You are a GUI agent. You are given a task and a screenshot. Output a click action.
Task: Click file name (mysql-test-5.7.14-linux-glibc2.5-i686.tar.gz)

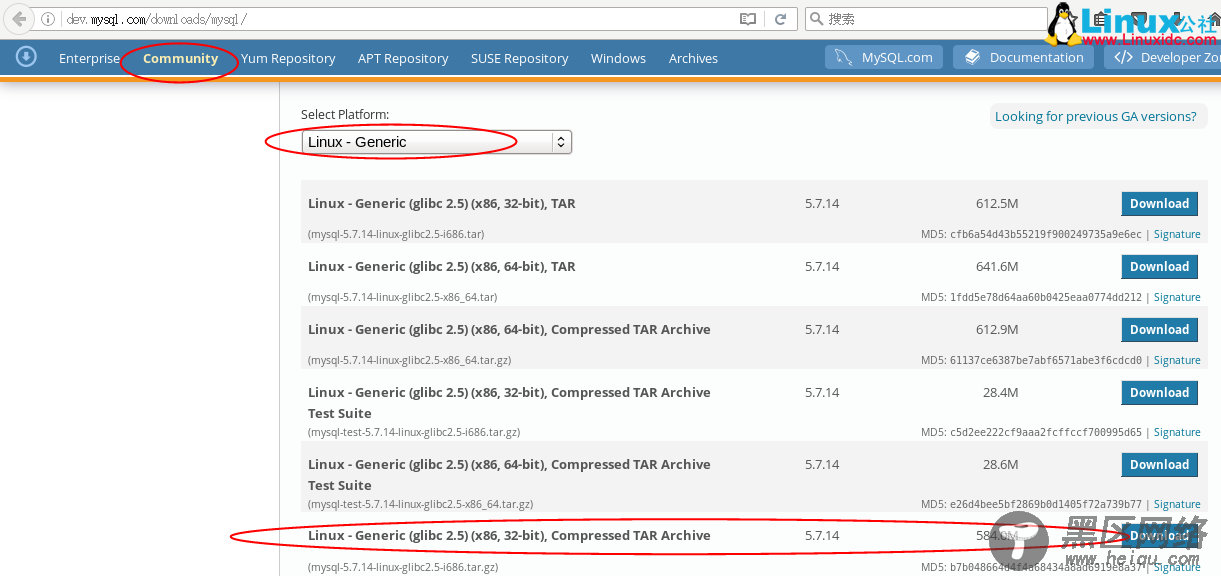point(414,432)
